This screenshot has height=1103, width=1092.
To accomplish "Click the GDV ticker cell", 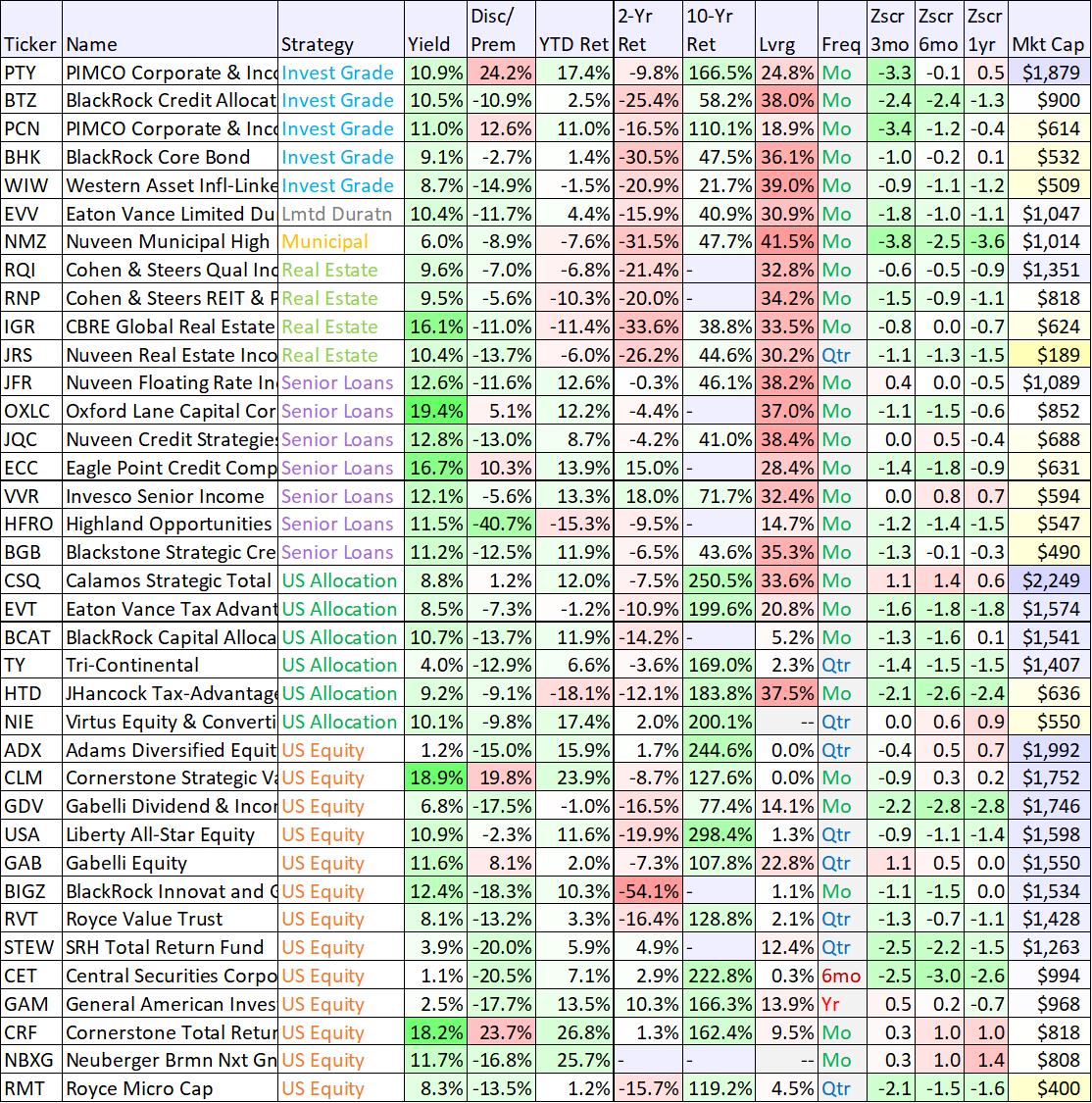I will pos(31,806).
